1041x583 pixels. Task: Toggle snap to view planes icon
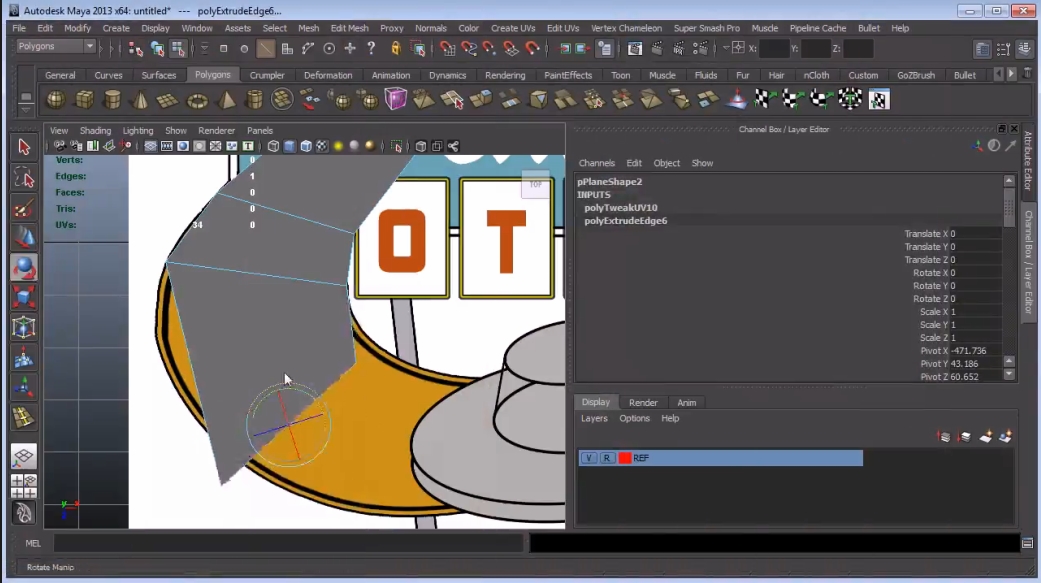(511, 48)
